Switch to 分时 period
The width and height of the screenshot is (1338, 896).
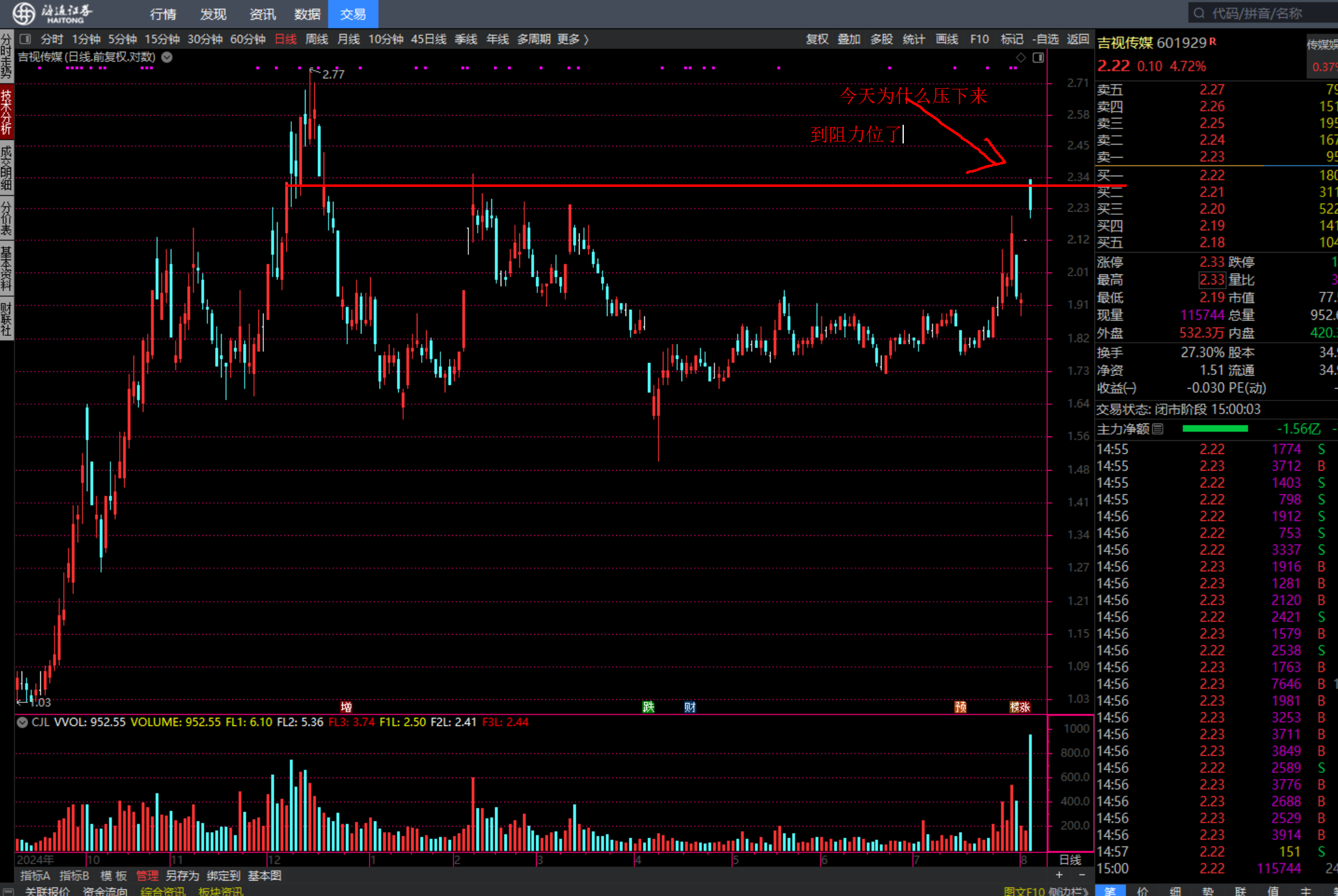point(52,39)
